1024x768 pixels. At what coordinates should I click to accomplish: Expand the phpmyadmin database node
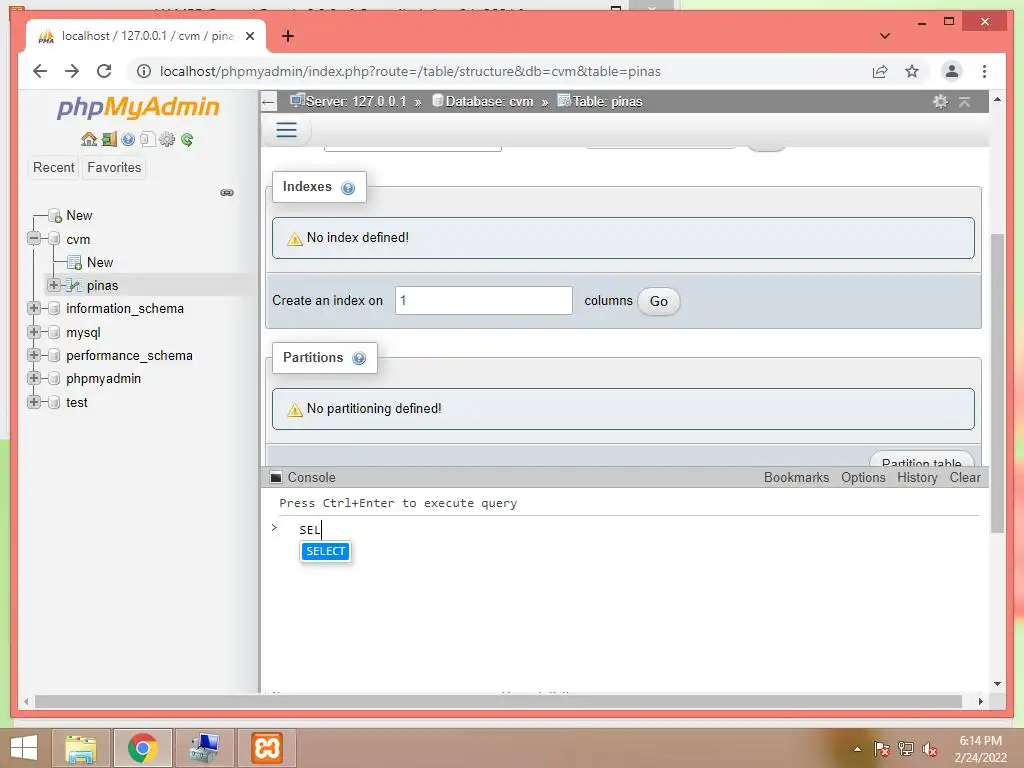[34, 378]
